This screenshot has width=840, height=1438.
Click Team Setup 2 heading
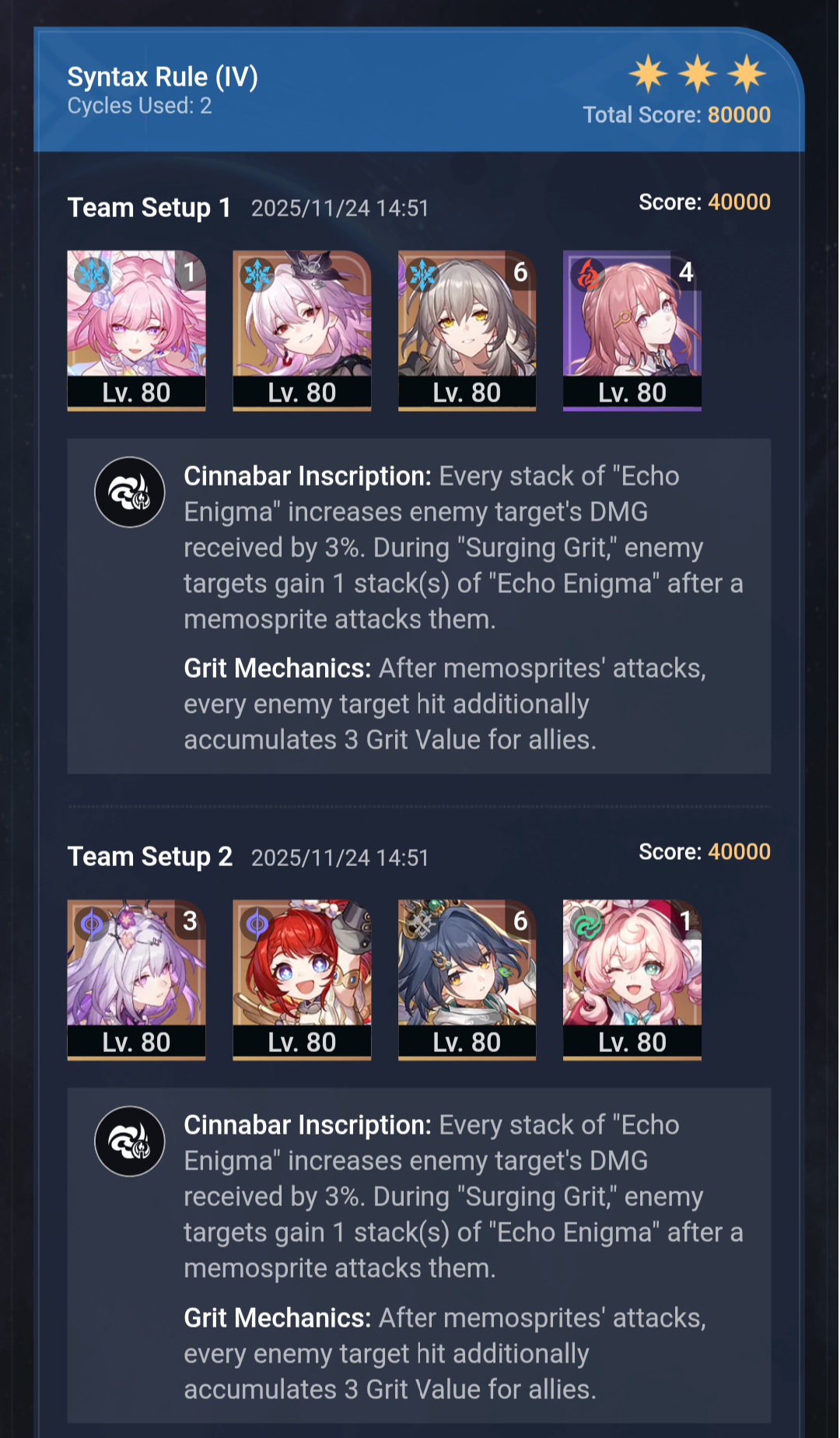pos(150,857)
